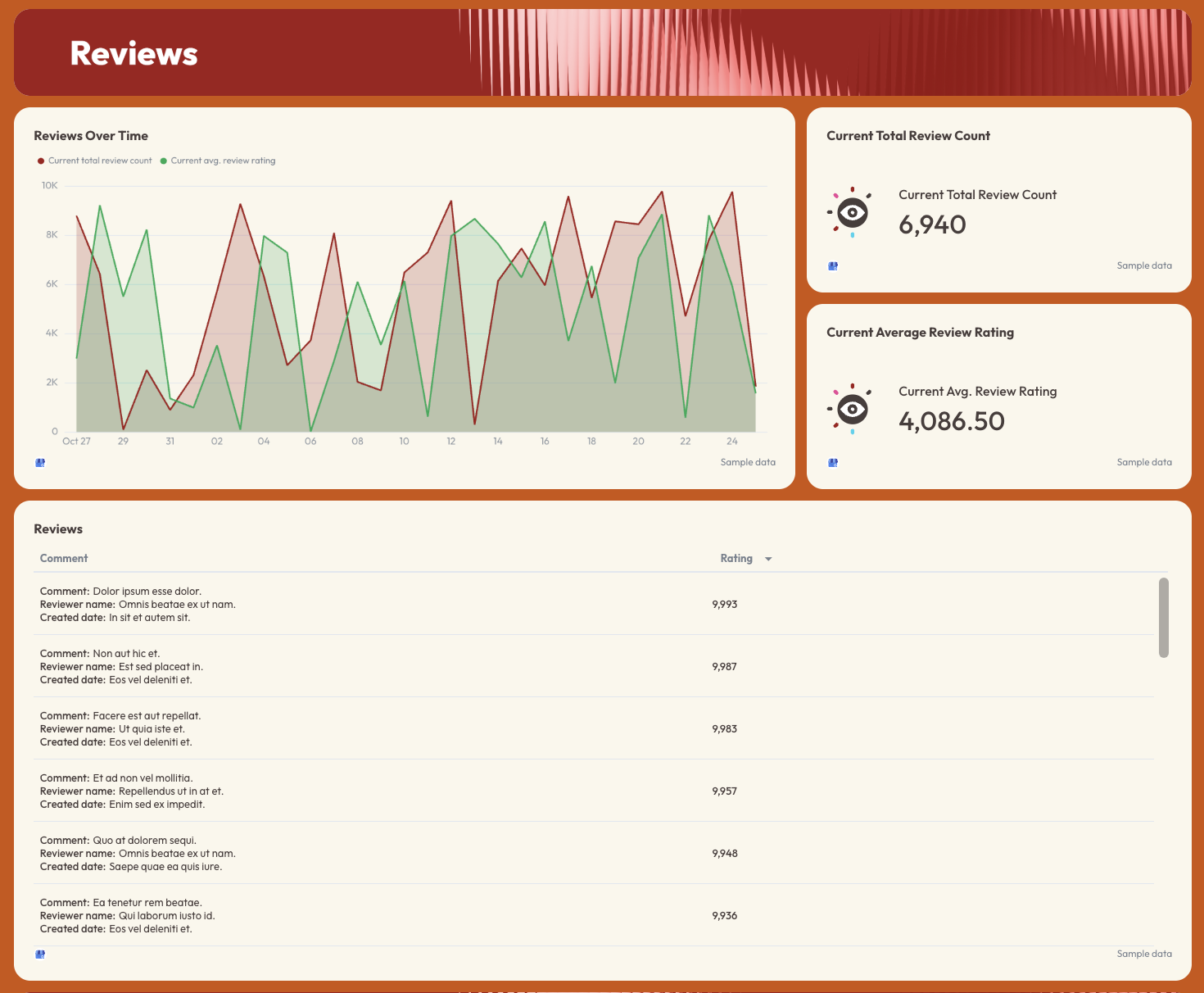Click the green legend dot for avg. review rating

click(163, 161)
